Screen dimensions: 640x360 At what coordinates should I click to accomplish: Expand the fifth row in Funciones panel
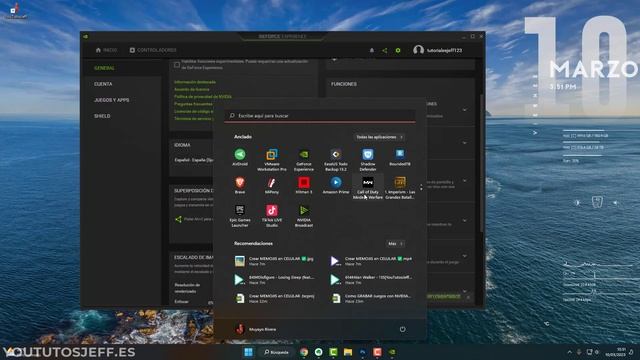464,256
